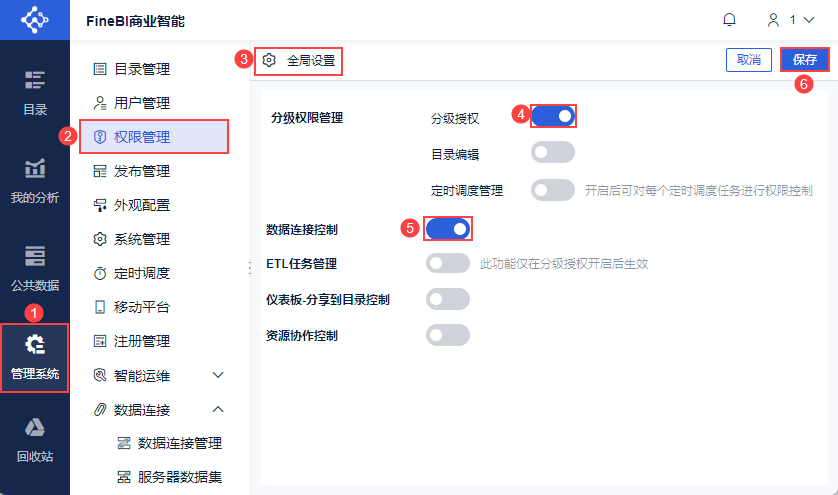This screenshot has height=495, width=838.
Task: Click the FineBI logo icon
Action: tap(35, 20)
